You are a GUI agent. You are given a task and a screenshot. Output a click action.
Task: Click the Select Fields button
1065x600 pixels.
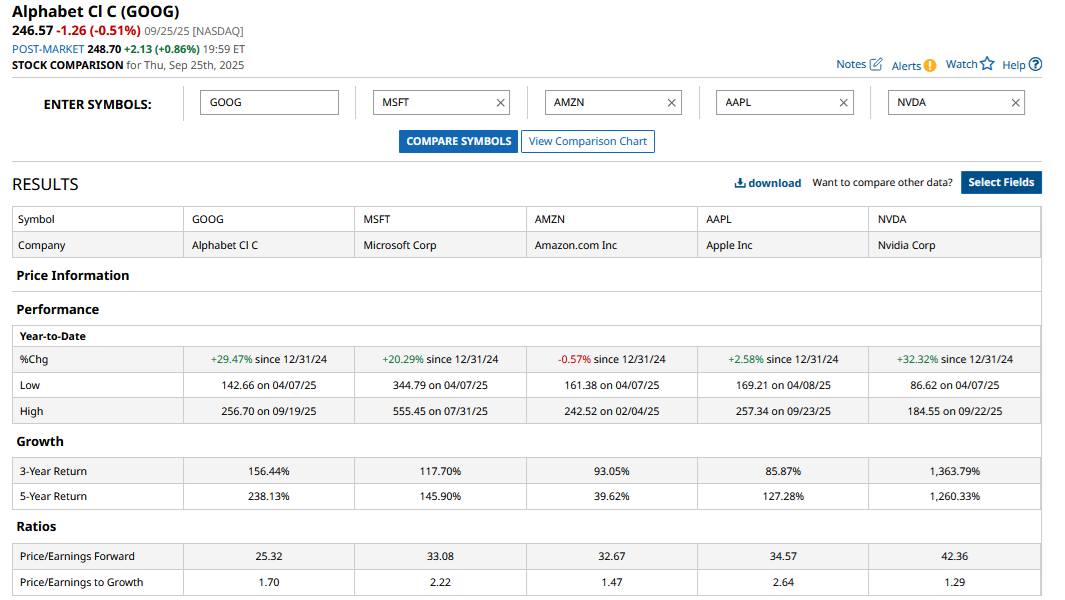(x=1001, y=182)
